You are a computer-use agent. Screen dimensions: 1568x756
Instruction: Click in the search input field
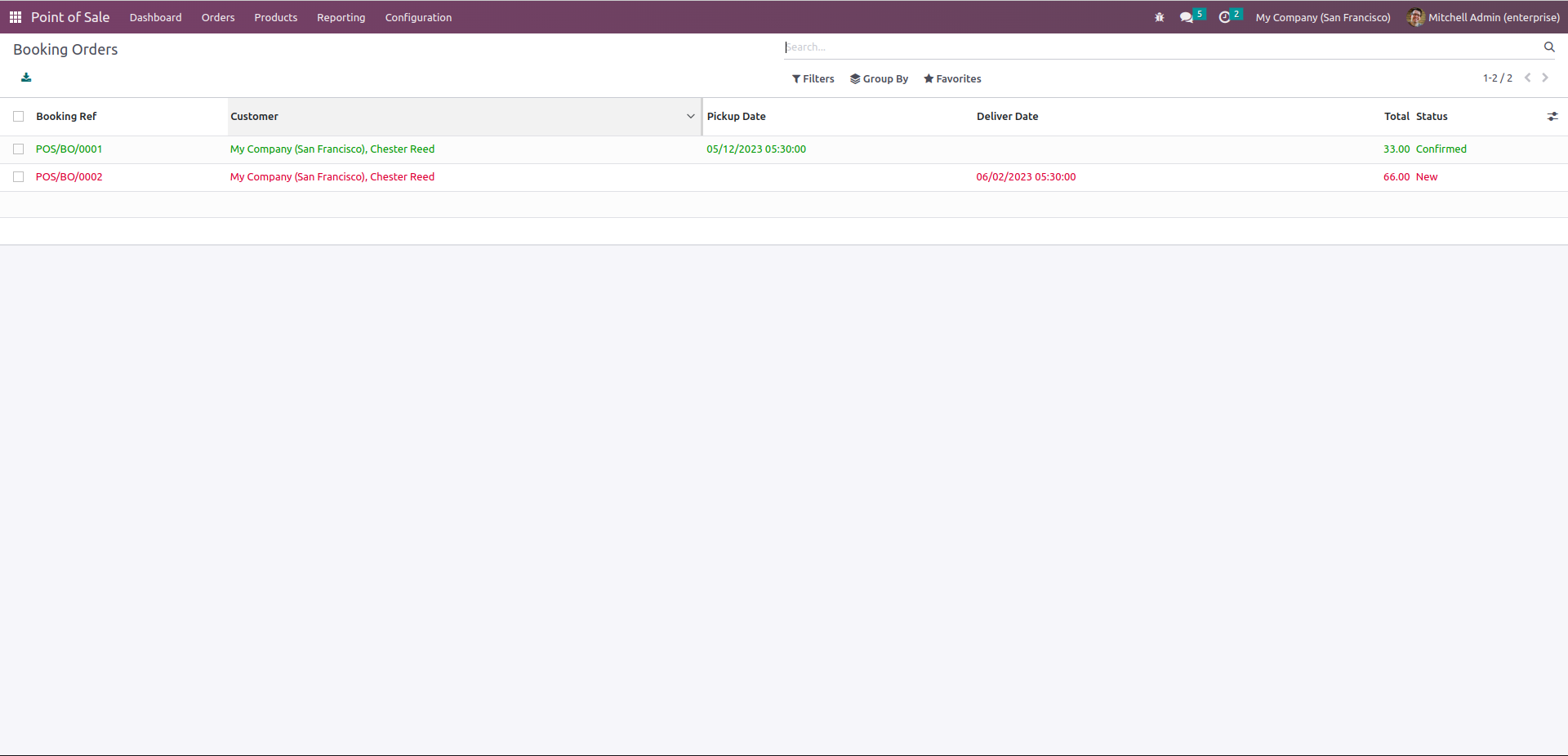pyautogui.click(x=1163, y=47)
